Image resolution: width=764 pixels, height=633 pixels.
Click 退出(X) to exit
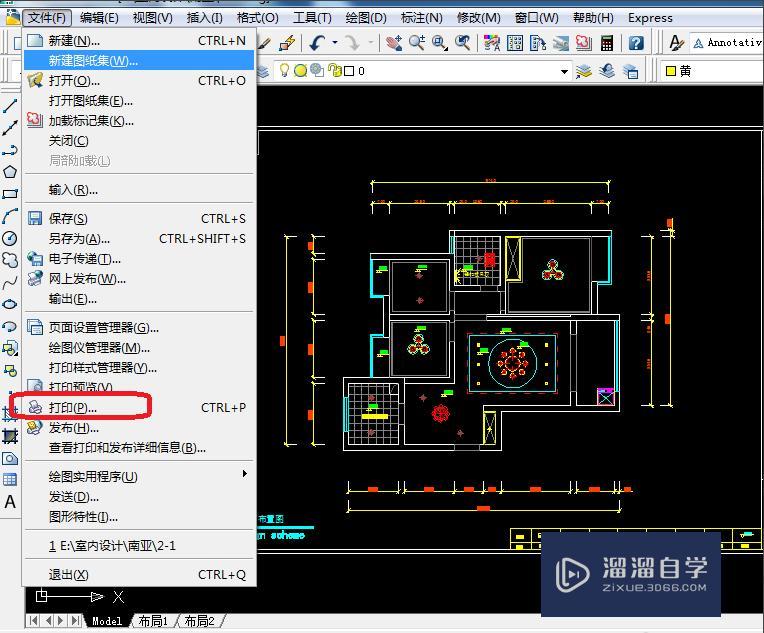click(139, 575)
